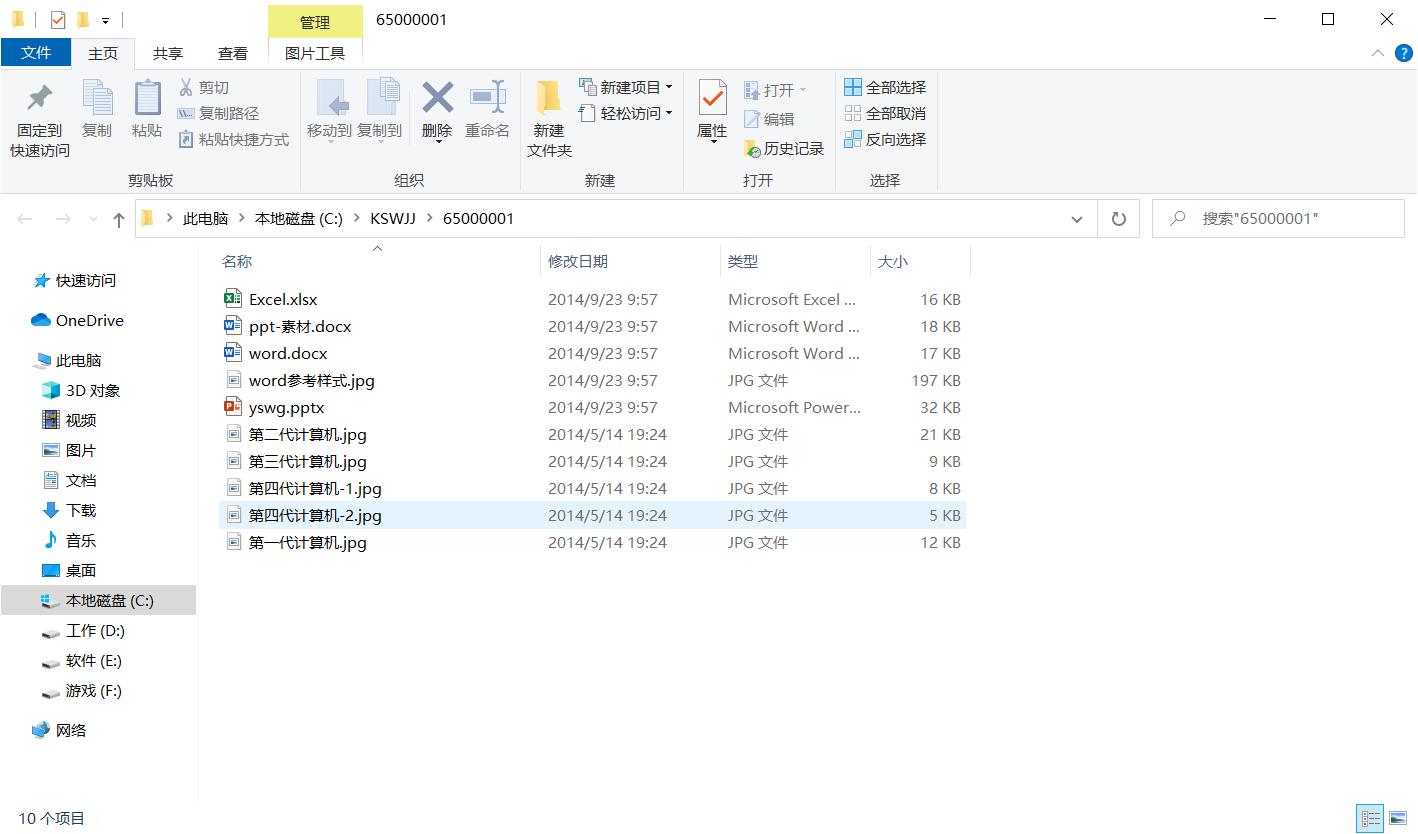The image size is (1418, 834).
Task: Click inside the search box
Action: pyautogui.click(x=1278, y=218)
